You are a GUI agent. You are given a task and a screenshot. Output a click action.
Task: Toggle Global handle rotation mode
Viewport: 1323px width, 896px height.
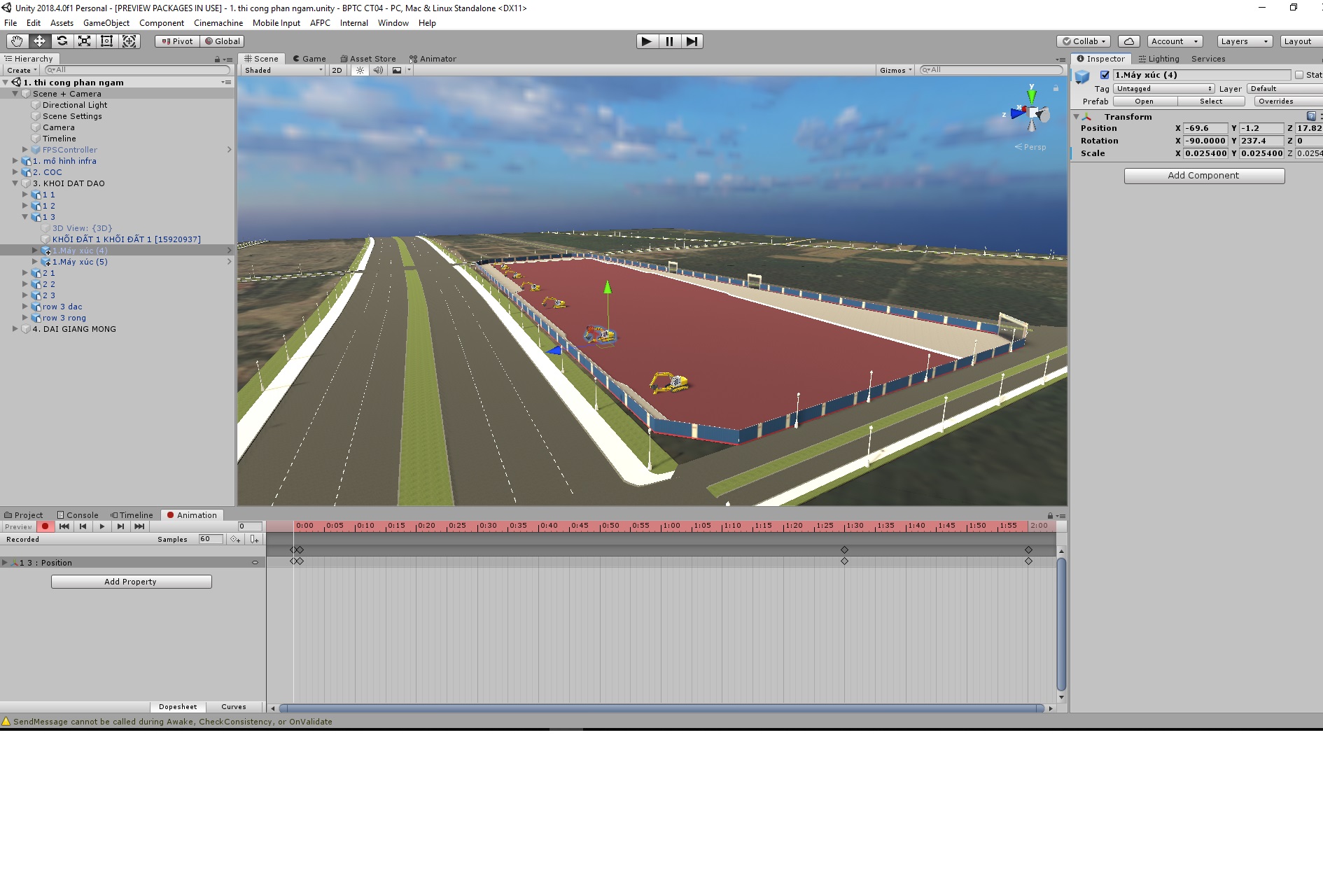click(222, 41)
